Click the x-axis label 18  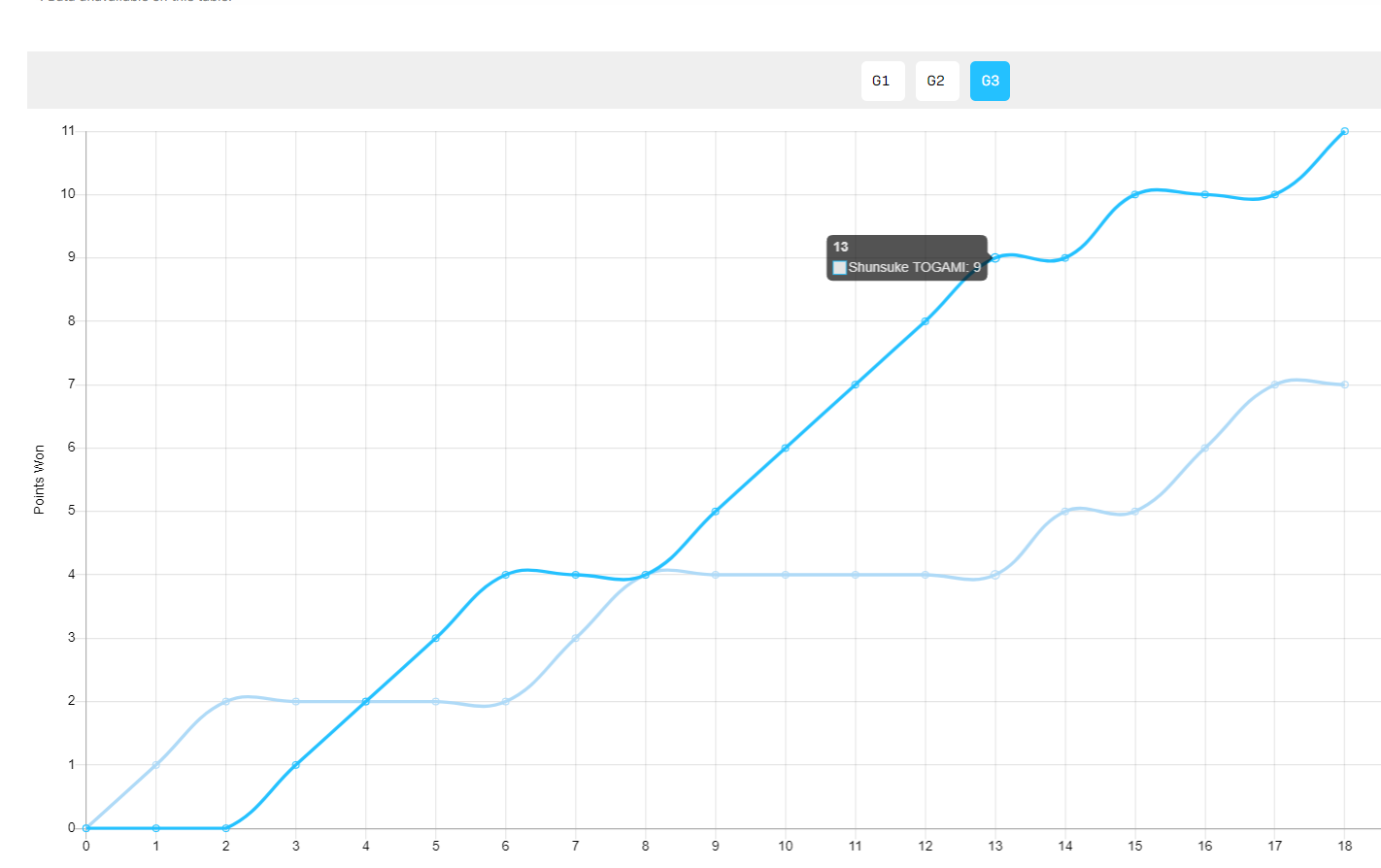1345,846
